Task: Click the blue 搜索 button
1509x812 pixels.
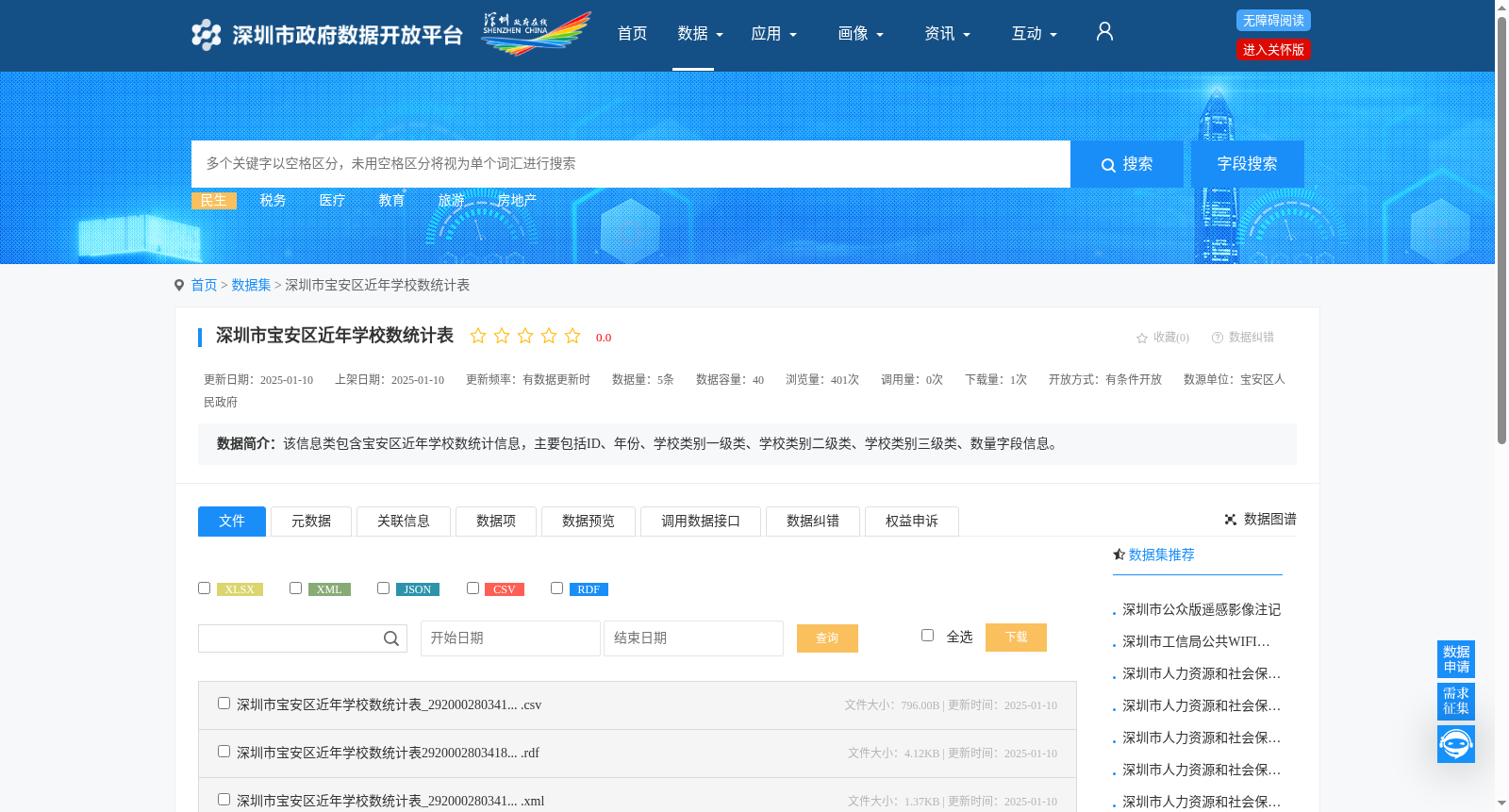Action: coord(1127,164)
